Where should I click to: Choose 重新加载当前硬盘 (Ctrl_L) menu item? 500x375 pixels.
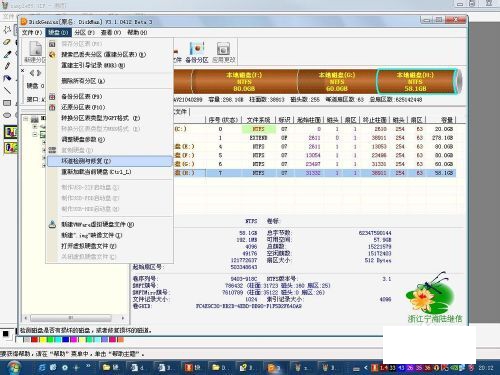coord(109,172)
